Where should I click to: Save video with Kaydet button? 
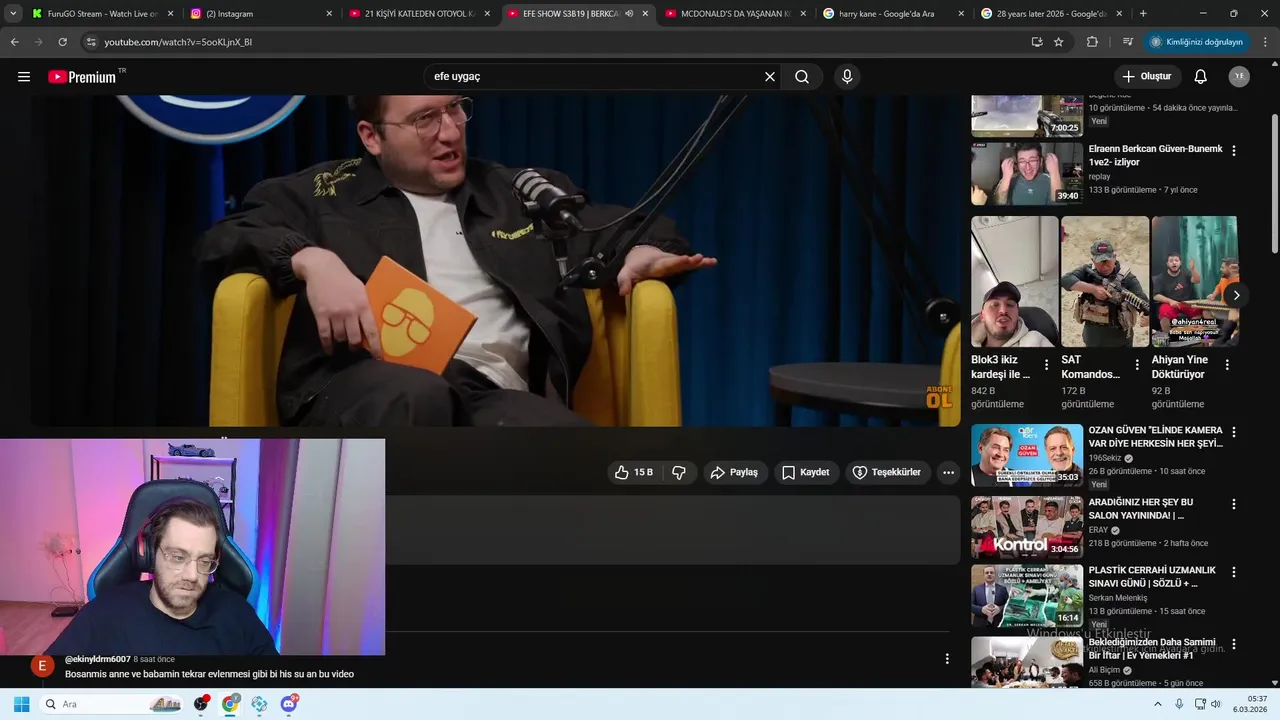(x=806, y=472)
